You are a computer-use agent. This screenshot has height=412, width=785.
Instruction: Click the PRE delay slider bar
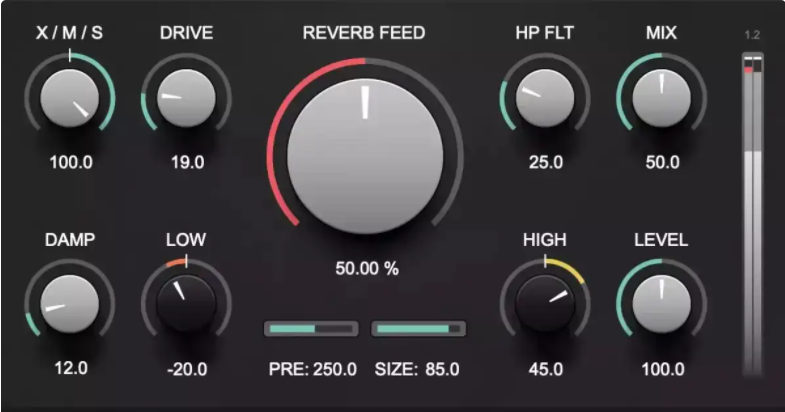(x=311, y=328)
